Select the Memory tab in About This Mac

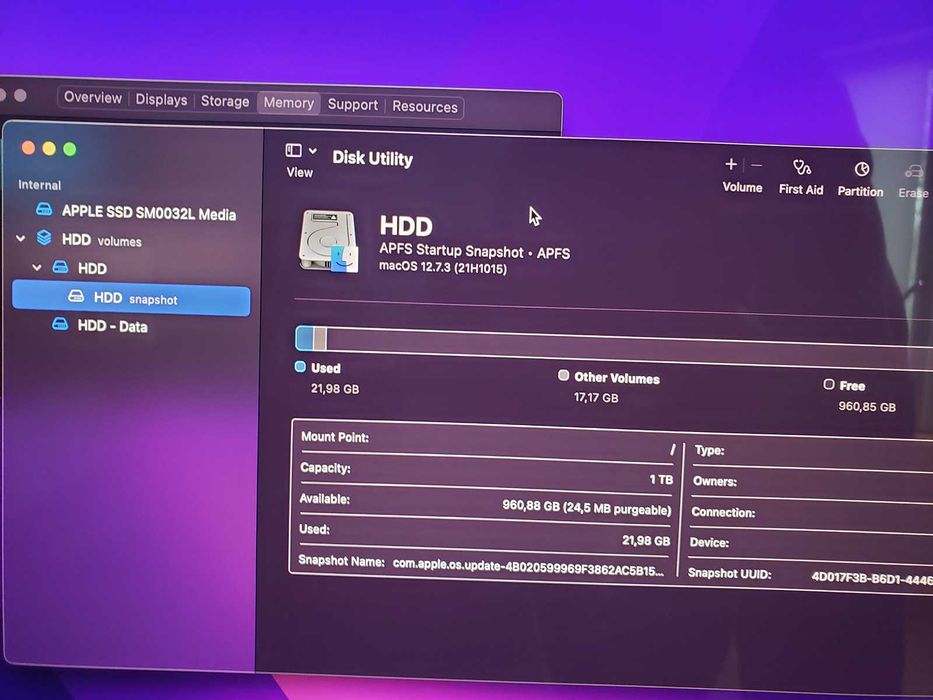289,103
